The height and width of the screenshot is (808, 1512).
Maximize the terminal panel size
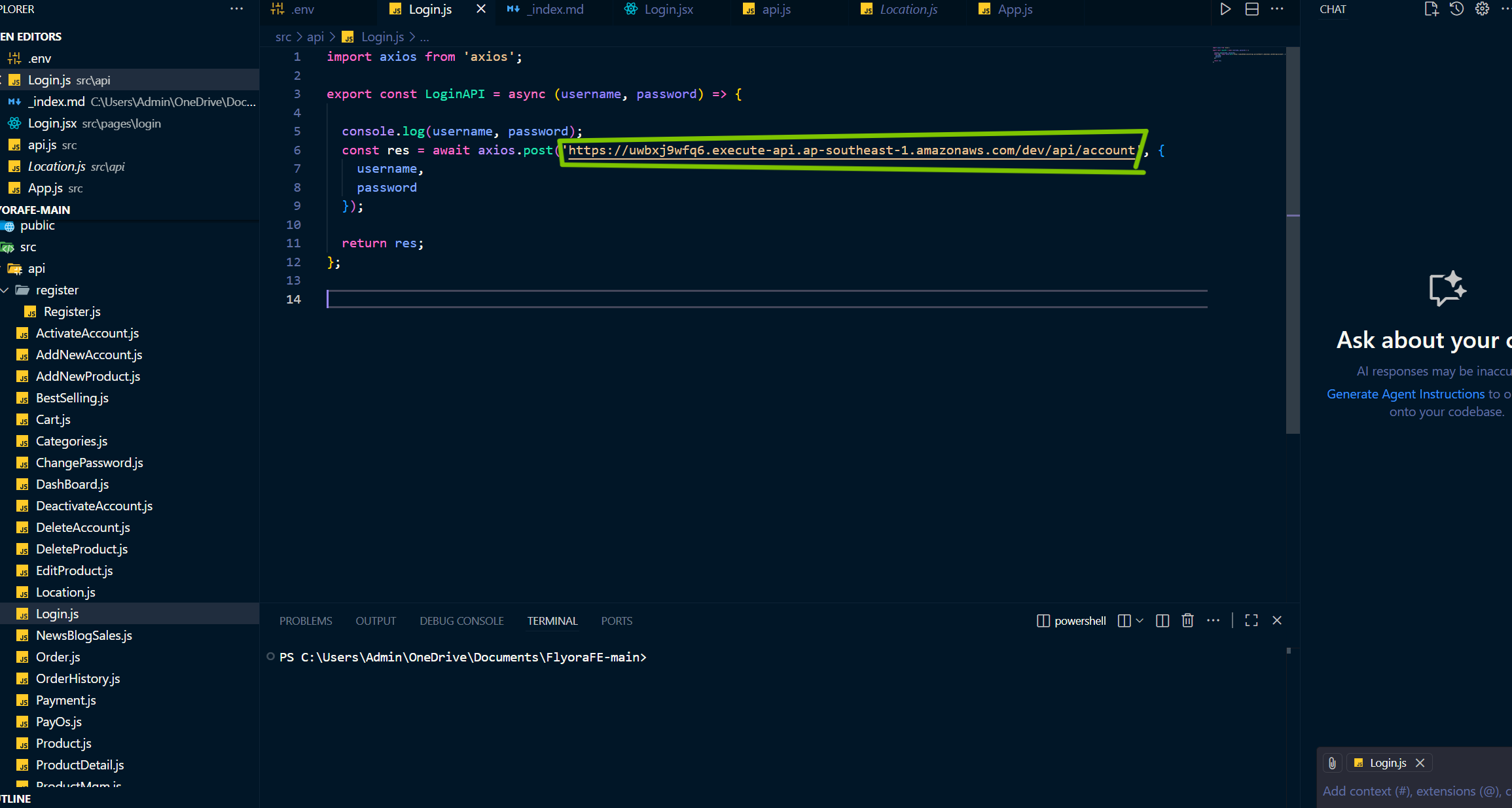point(1251,620)
